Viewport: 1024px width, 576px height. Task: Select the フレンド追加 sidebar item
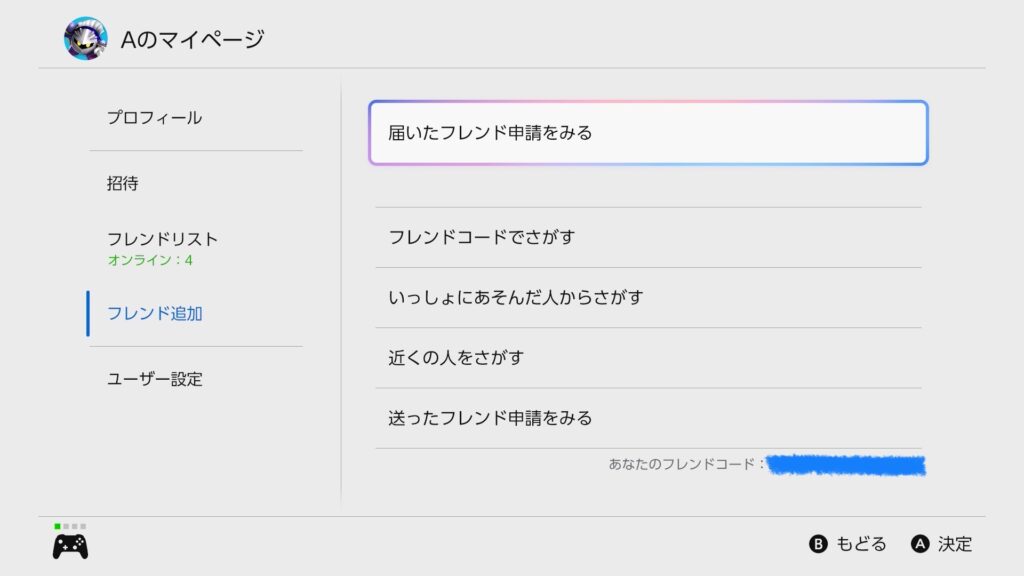[155, 314]
